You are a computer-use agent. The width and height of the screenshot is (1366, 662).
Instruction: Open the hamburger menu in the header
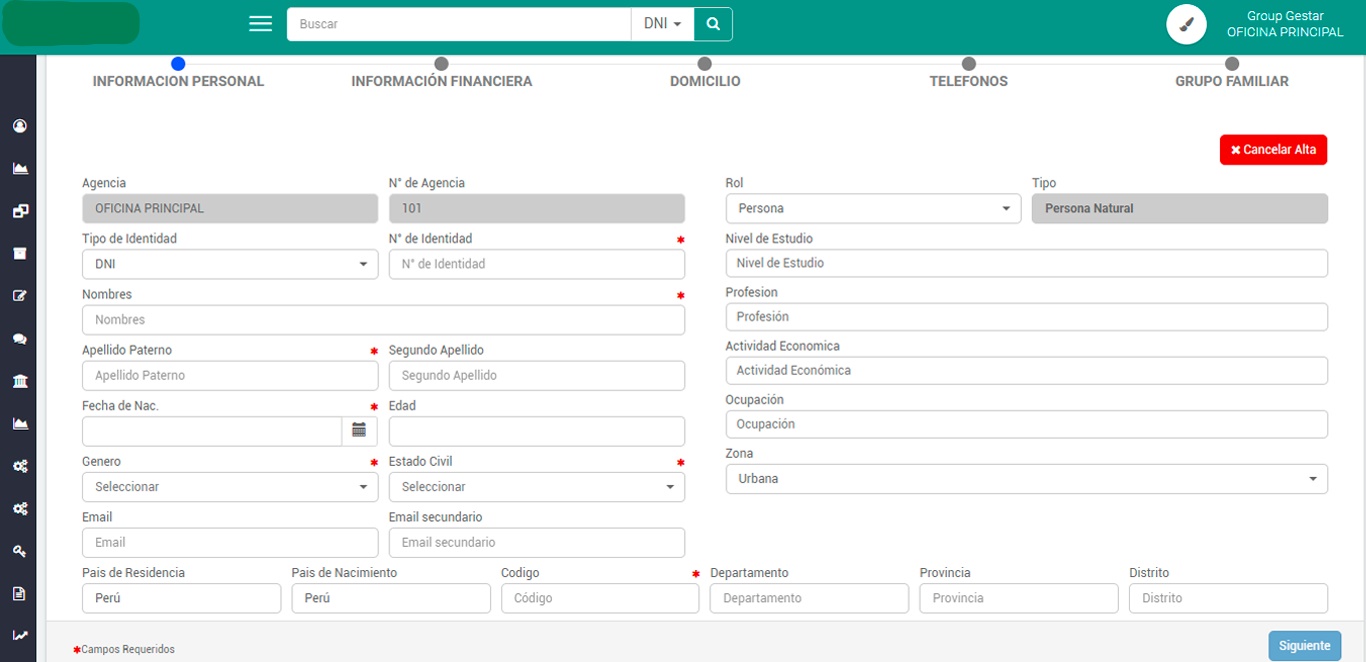coord(260,24)
